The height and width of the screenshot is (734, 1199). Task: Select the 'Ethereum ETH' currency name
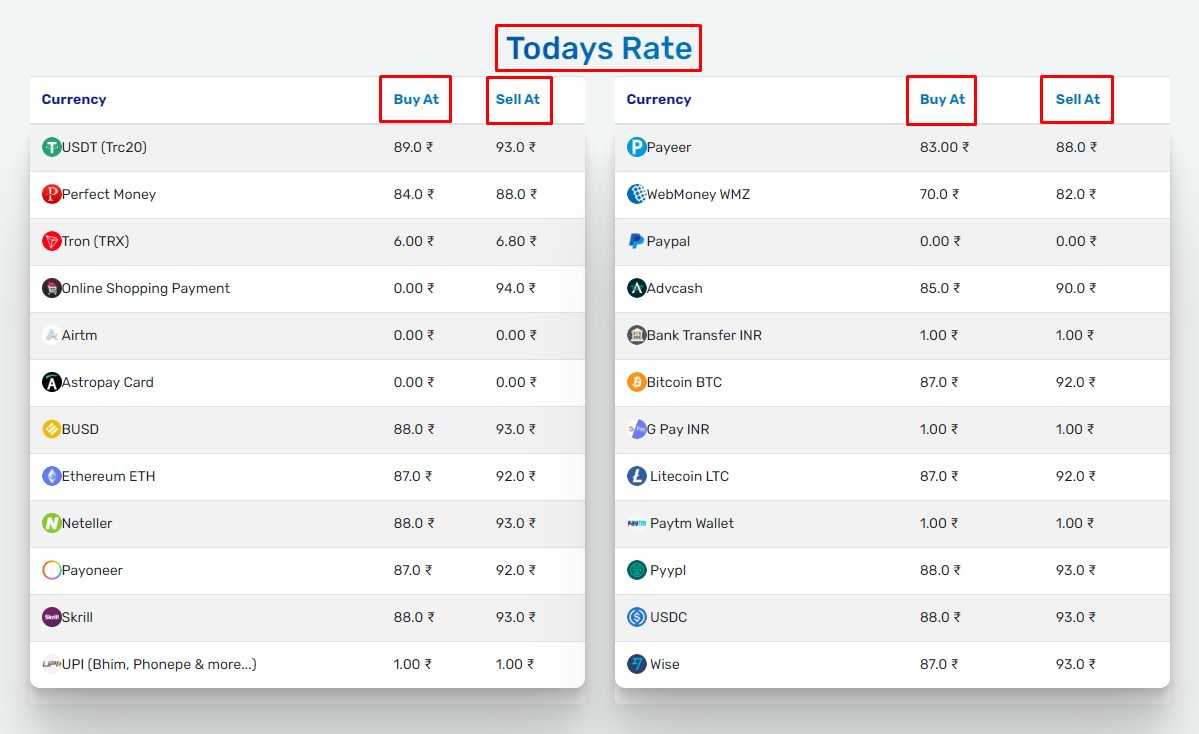(x=108, y=476)
